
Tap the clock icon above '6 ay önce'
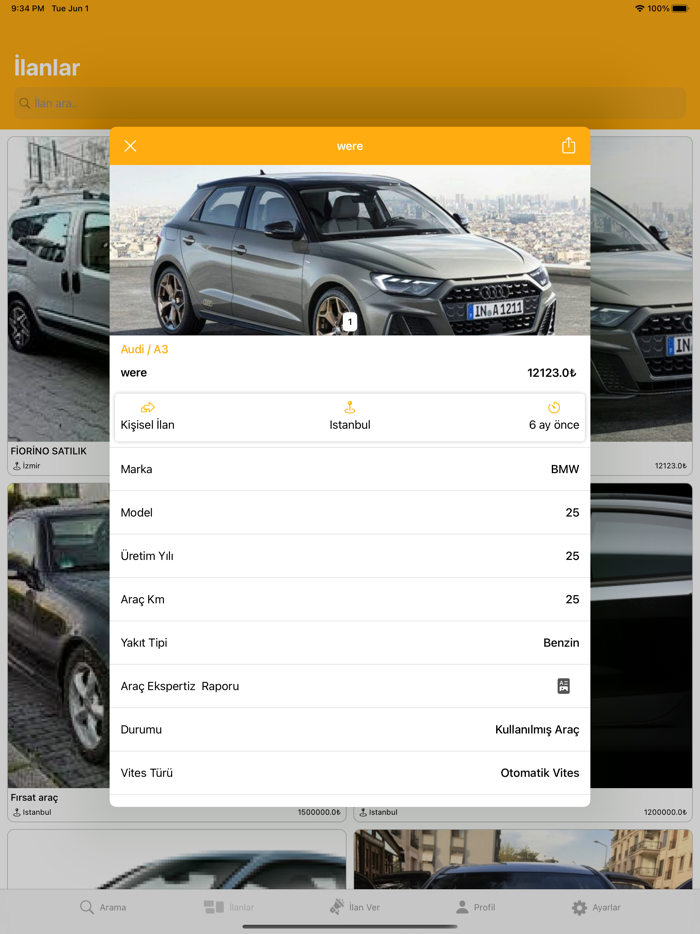(554, 407)
